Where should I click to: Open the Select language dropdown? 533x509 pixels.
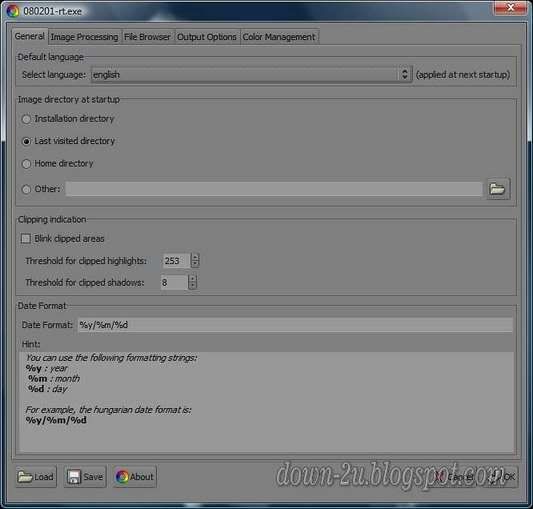251,74
